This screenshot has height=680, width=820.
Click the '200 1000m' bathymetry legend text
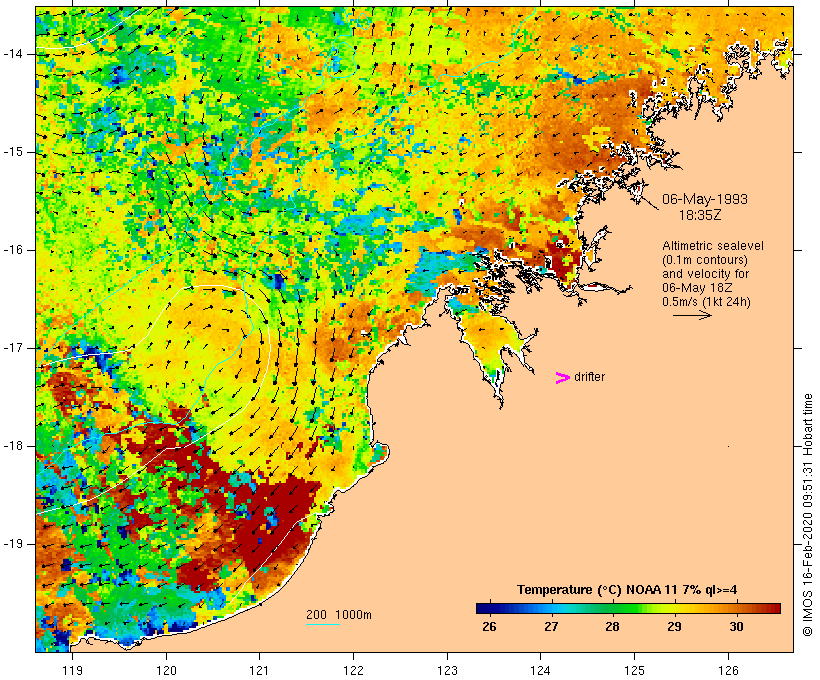click(x=339, y=615)
